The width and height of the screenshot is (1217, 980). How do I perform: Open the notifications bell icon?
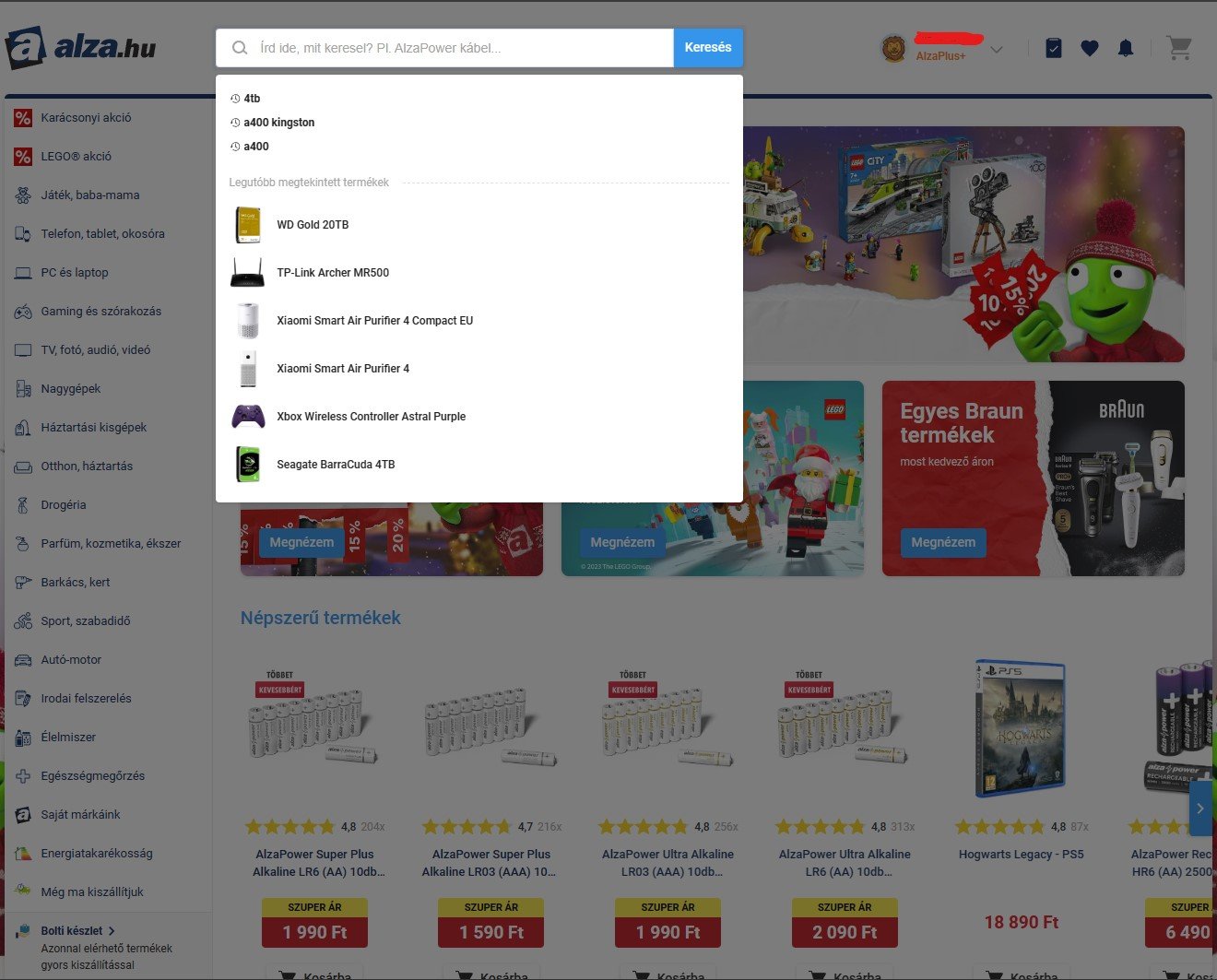click(1126, 48)
